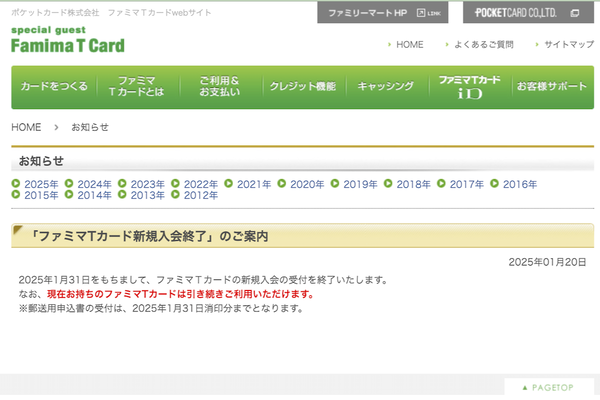Open the 2025年 news archive link
This screenshot has width=600, height=400.
[x=41, y=184]
